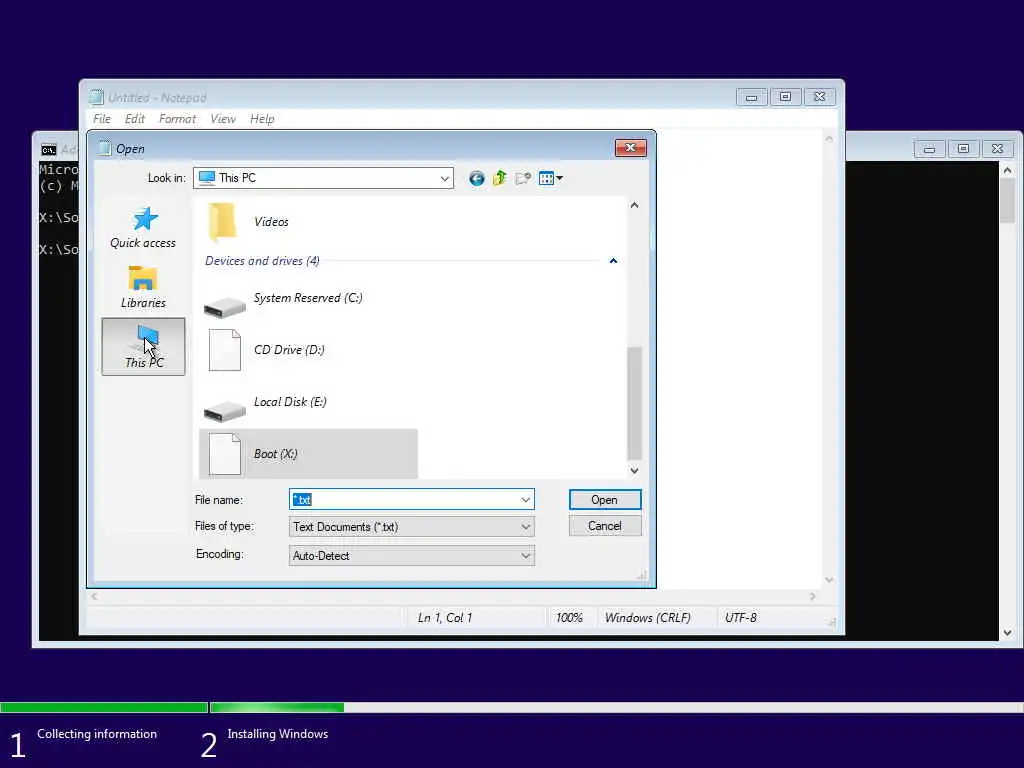Open Notepad's File menu
Screen dimensions: 1024x768
pyautogui.click(x=102, y=119)
